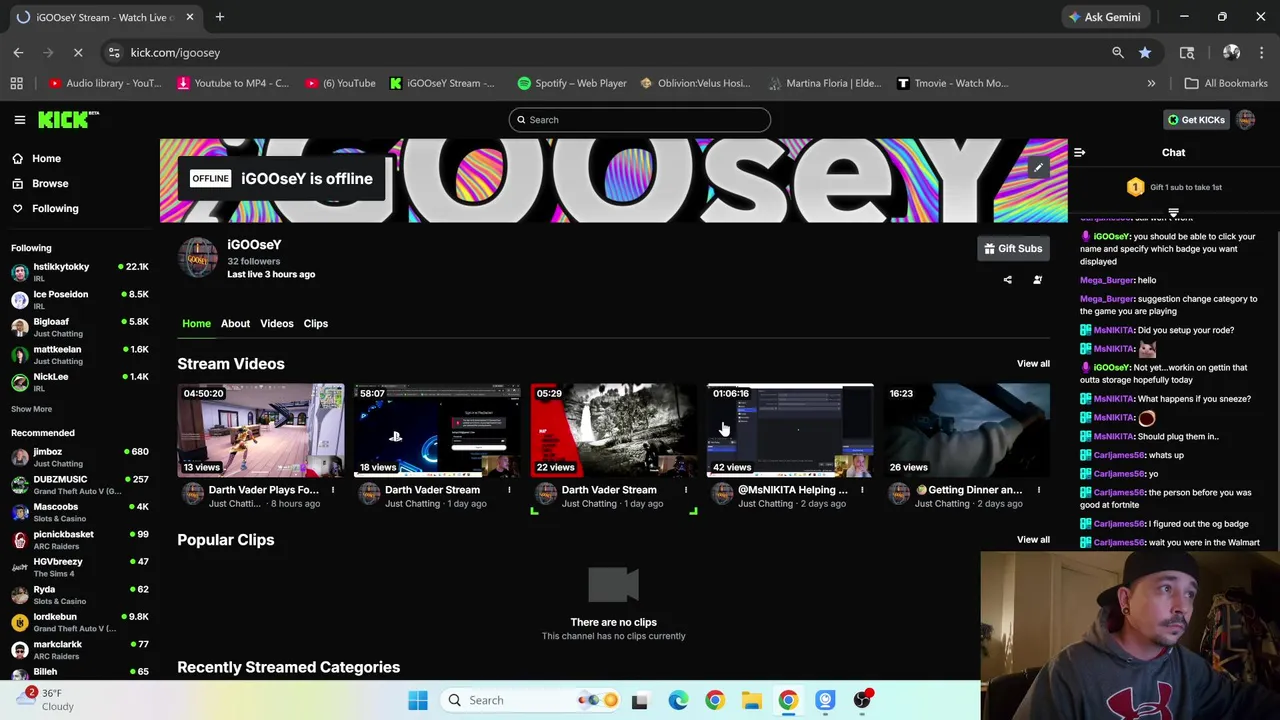Open the Audio library YouTube bookmark
The height and width of the screenshot is (720, 1280).
[x=104, y=83]
